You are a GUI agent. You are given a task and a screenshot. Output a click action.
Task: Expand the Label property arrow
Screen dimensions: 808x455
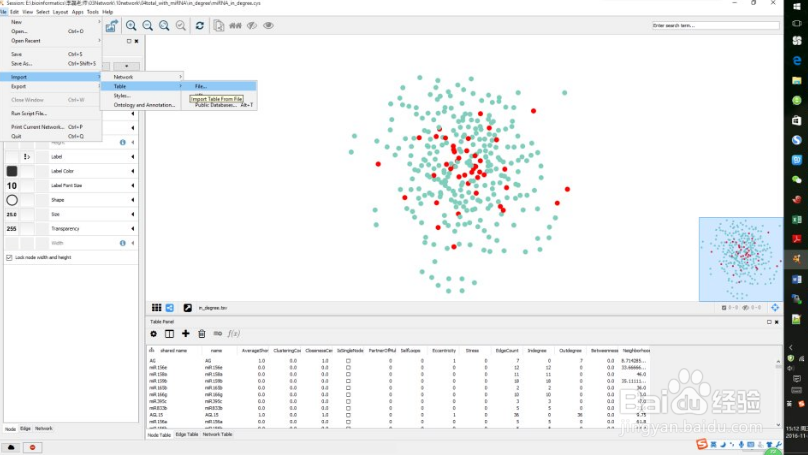(133, 157)
